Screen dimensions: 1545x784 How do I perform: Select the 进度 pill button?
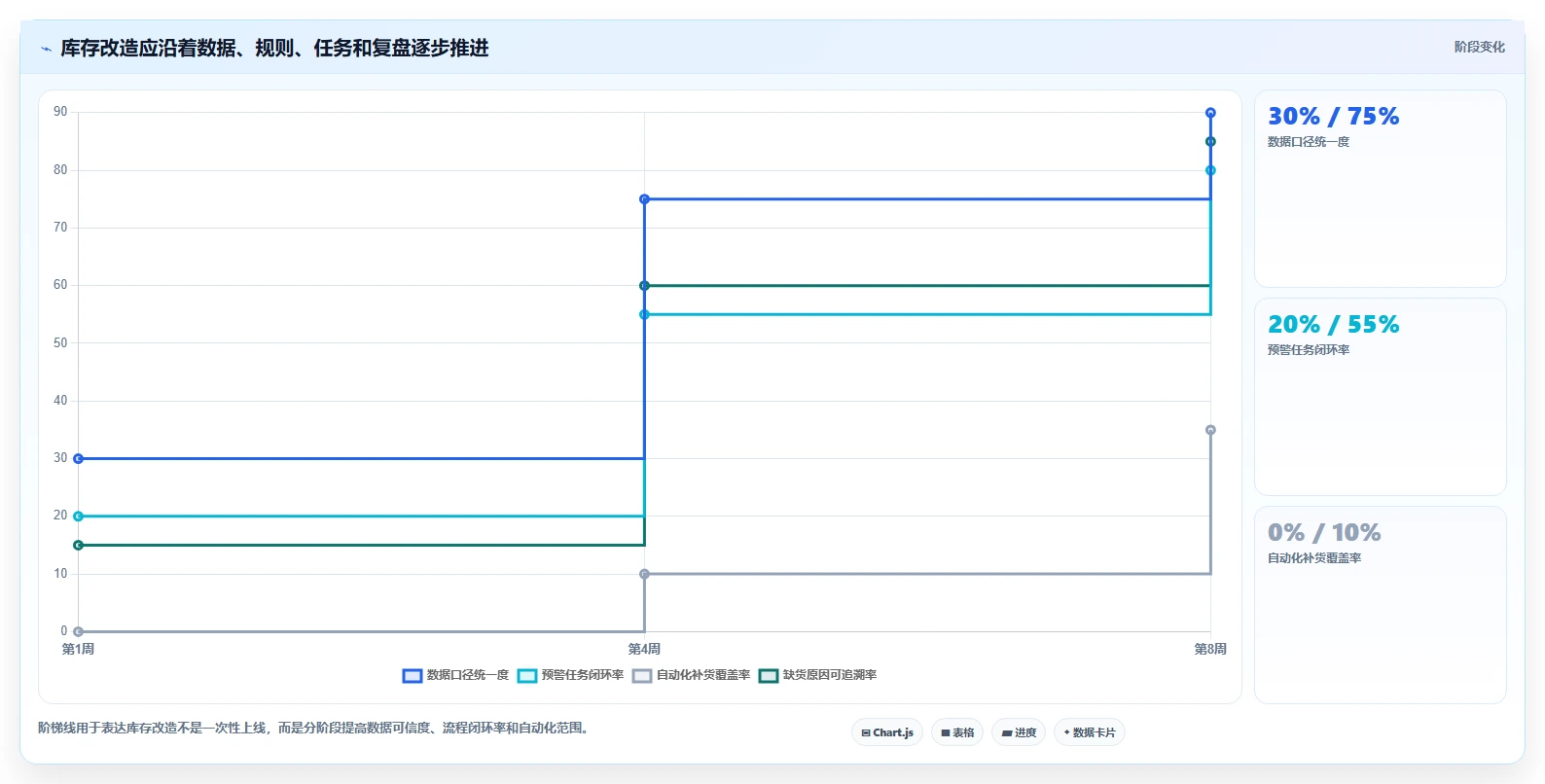click(1019, 732)
